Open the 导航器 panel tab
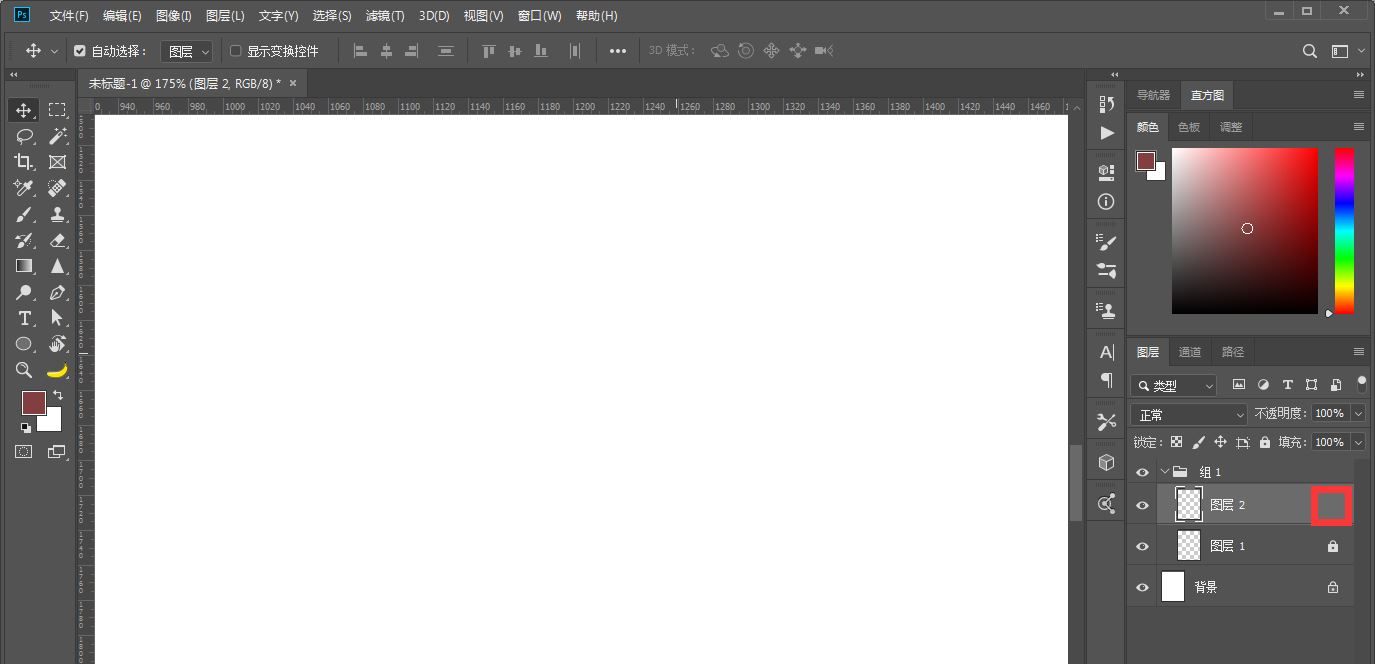1375x664 pixels. coord(1153,96)
